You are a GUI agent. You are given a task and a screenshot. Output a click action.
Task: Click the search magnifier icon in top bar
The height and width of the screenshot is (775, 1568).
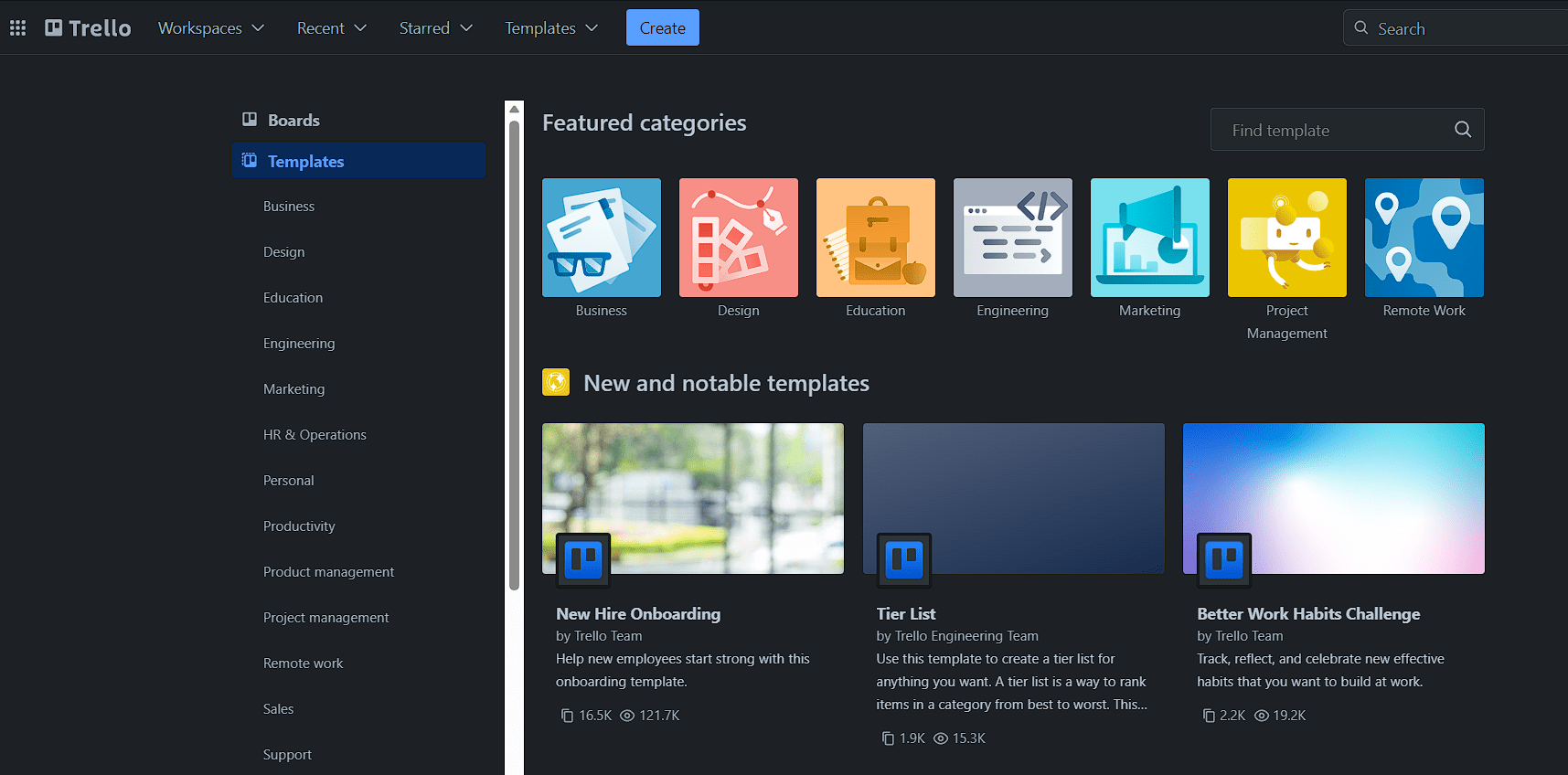(1361, 28)
